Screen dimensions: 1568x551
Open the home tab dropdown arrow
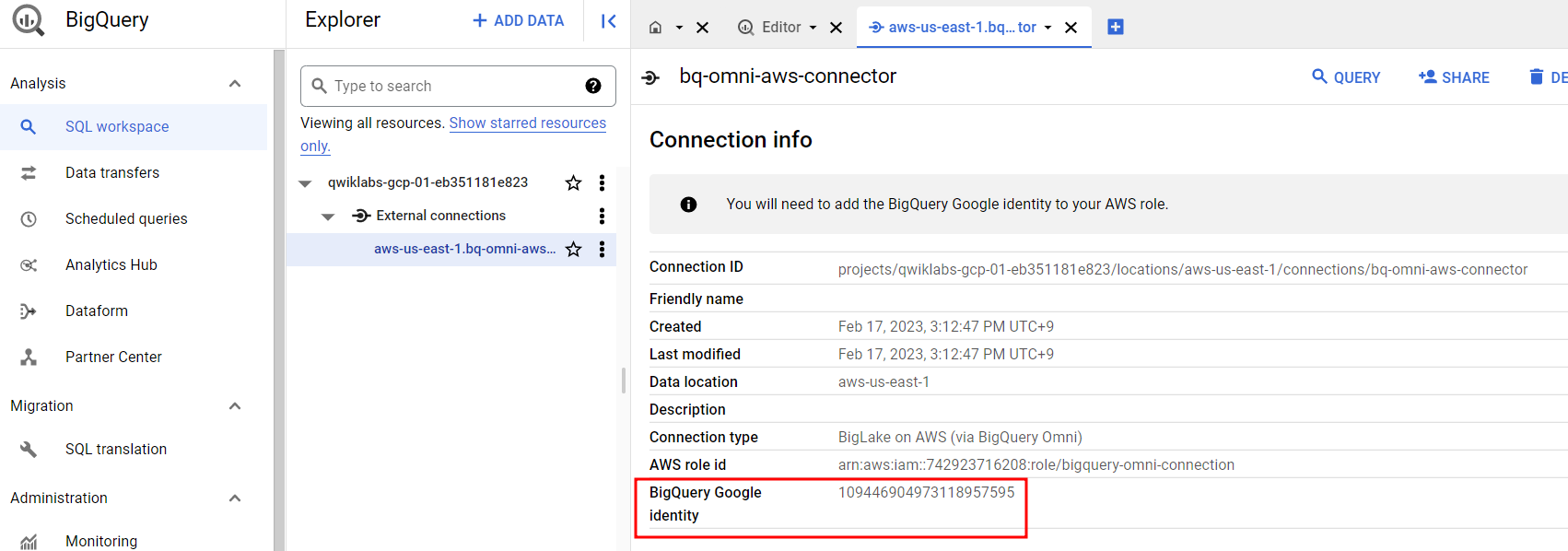[679, 28]
